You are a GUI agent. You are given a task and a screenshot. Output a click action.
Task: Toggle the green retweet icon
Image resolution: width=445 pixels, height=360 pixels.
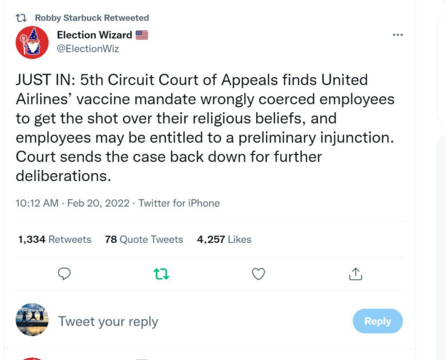point(161,274)
